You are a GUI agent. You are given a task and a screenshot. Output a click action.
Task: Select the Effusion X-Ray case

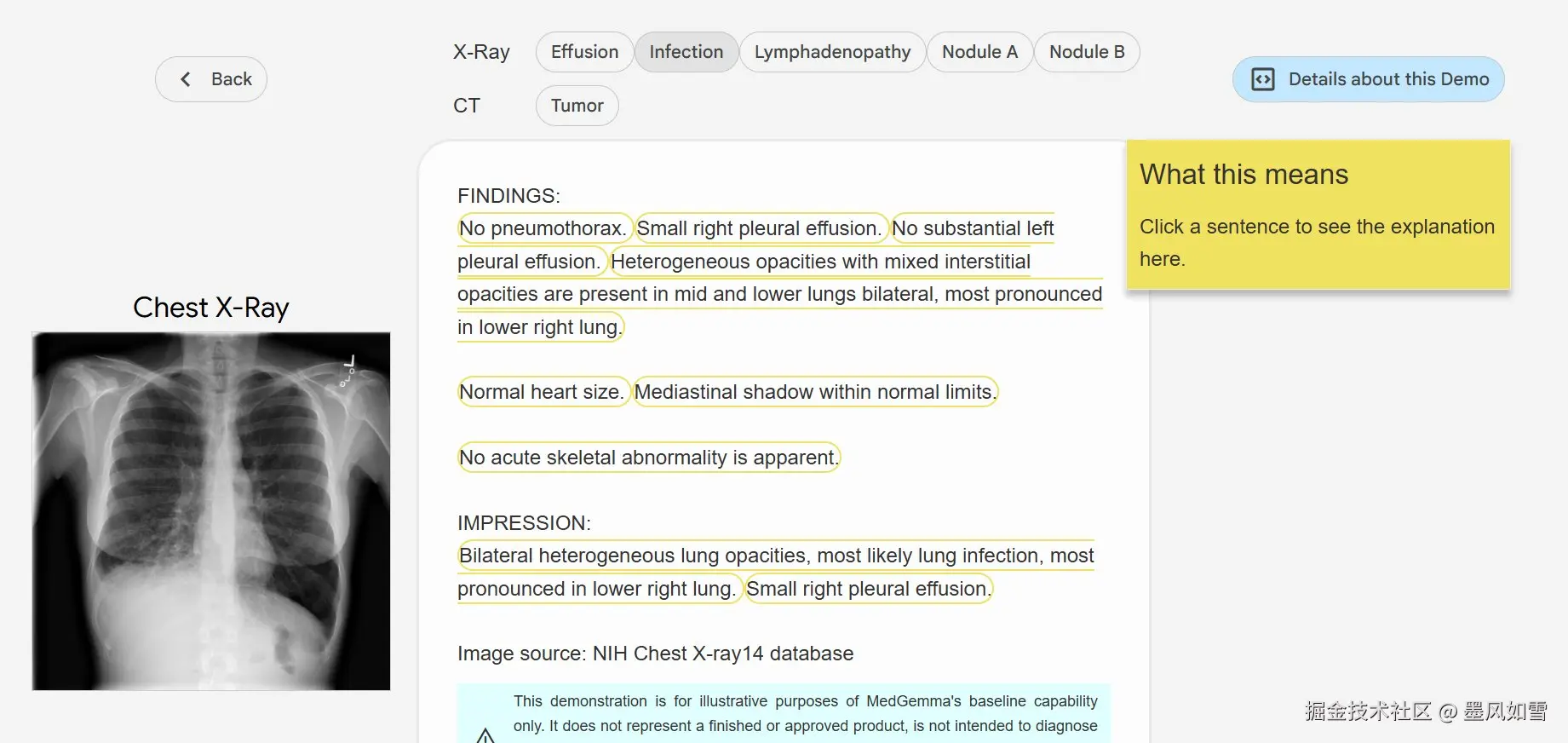[584, 52]
